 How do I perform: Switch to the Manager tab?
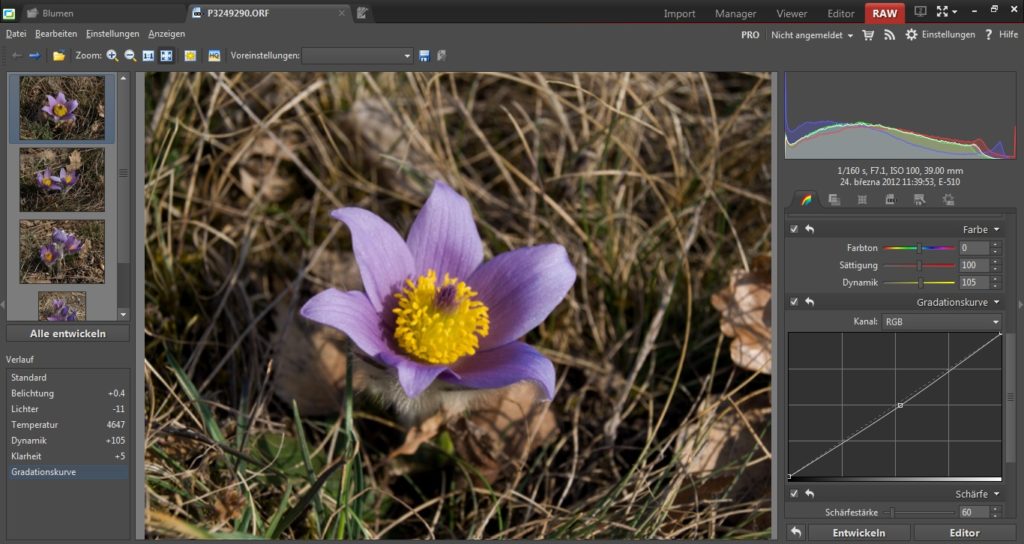click(x=735, y=14)
